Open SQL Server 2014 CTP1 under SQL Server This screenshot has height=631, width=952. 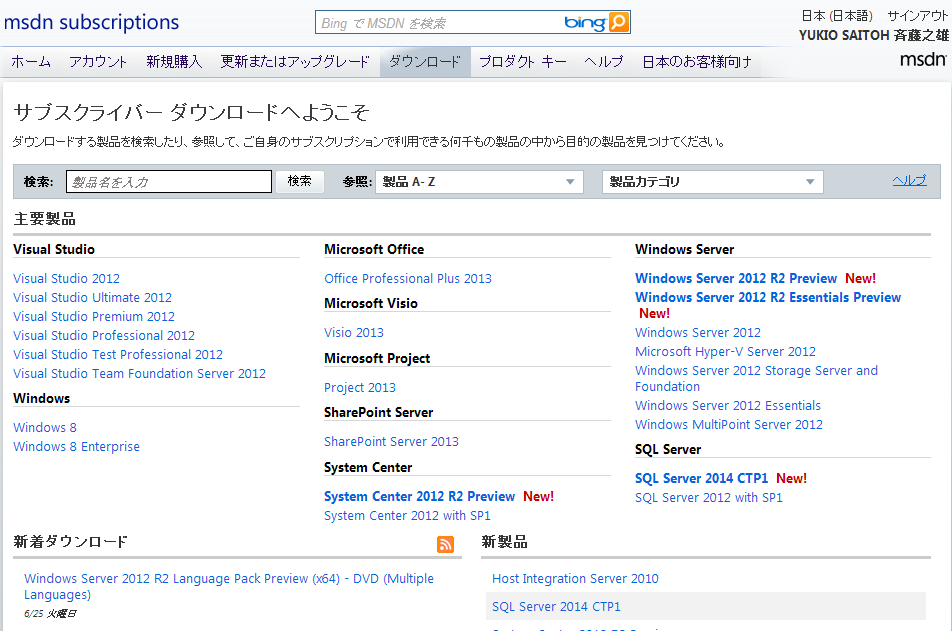pos(701,479)
